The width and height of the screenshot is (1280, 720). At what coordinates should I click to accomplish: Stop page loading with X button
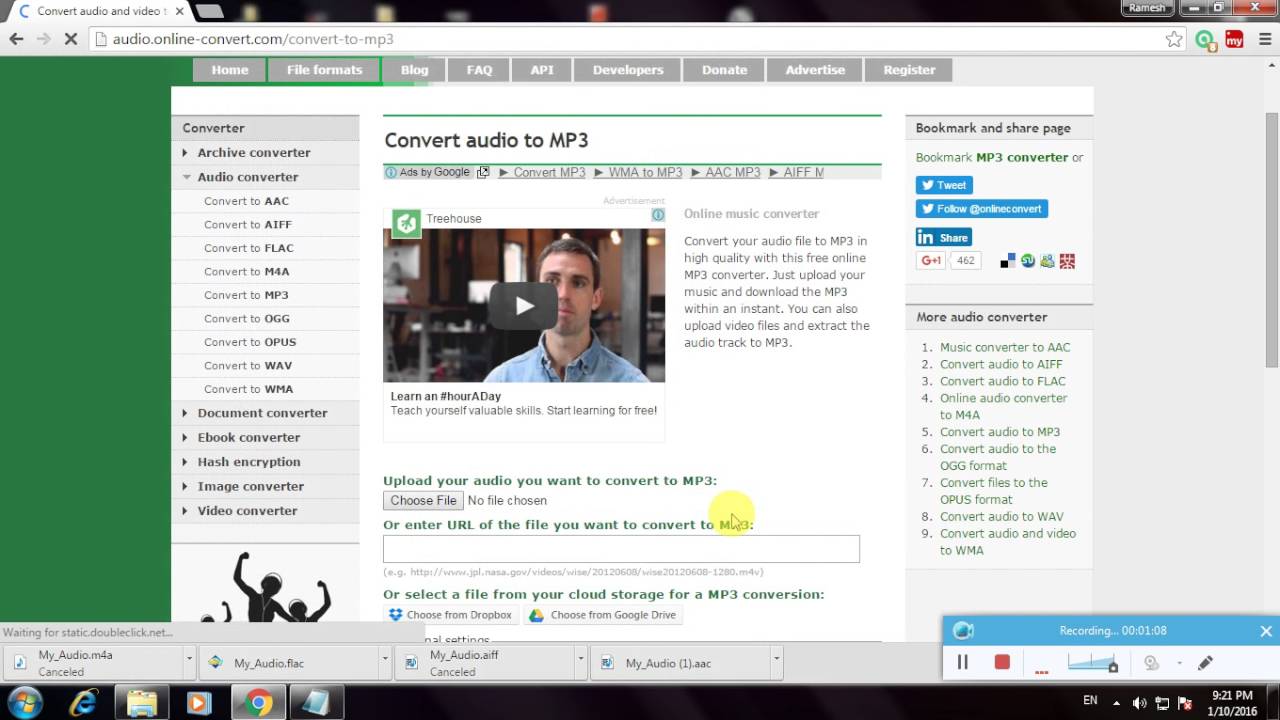(x=69, y=39)
